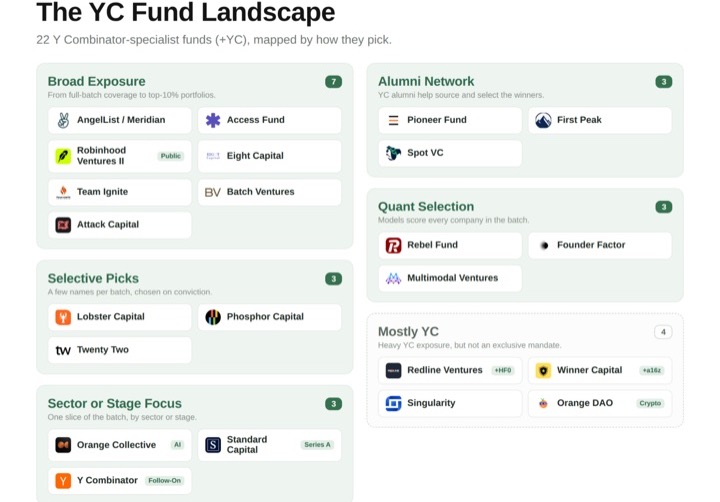Click the Founder Factor name text
This screenshot has width=720, height=502.
591,245
